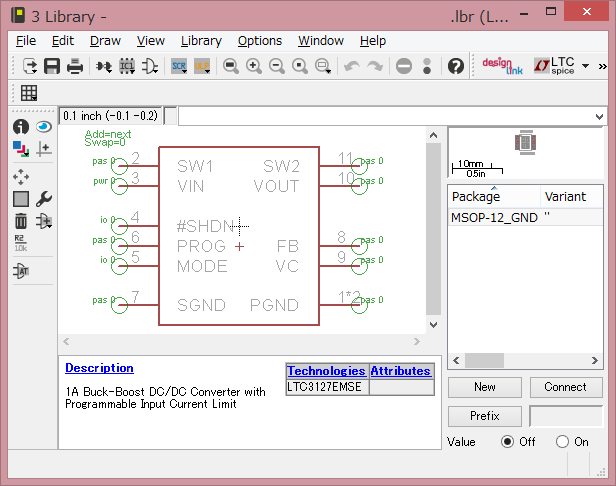Run a script via SCR icon
This screenshot has width=616, height=486.
(179, 66)
